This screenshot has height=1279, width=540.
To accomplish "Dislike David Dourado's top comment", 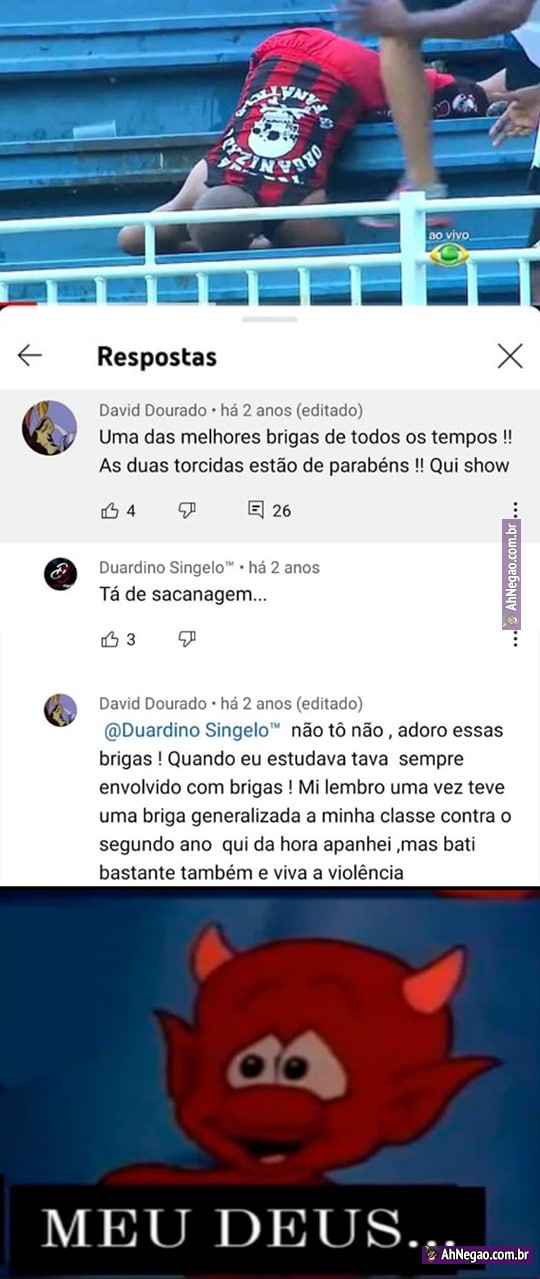I will click(x=187, y=511).
